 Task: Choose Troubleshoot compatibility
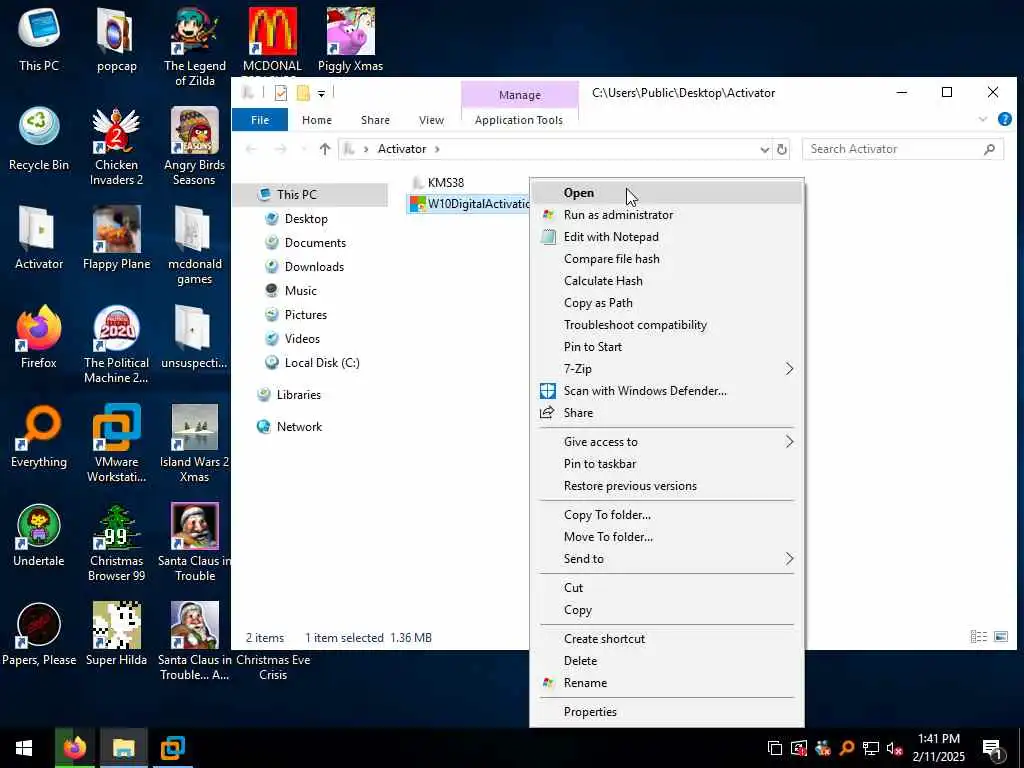[x=666, y=325]
